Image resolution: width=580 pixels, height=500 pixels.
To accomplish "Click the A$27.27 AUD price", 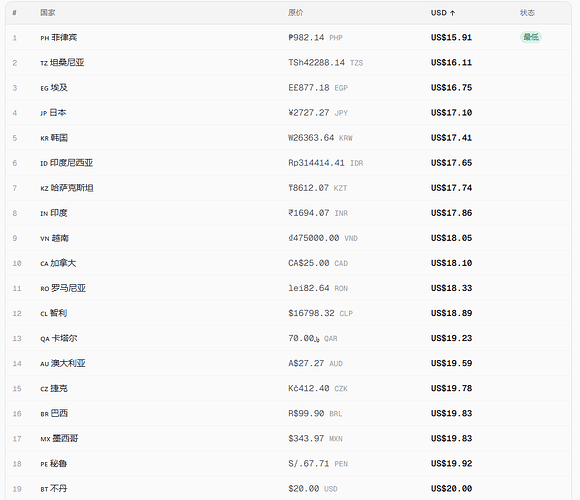I will pos(316,364).
